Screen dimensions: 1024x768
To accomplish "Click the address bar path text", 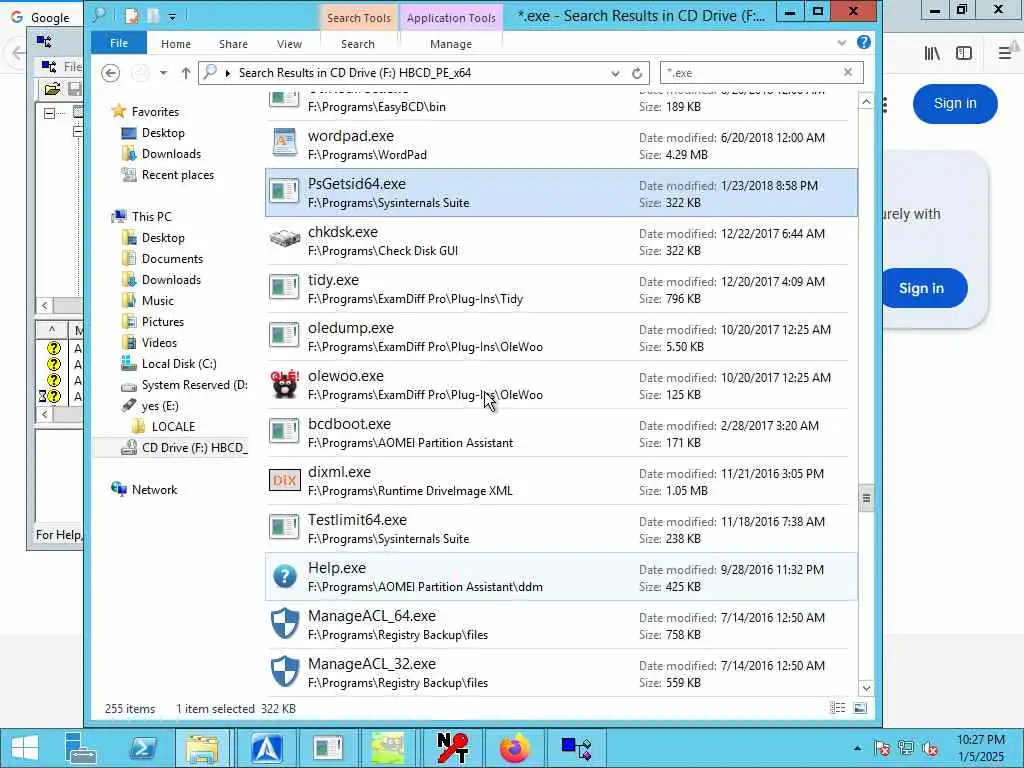I will pyautogui.click(x=355, y=72).
